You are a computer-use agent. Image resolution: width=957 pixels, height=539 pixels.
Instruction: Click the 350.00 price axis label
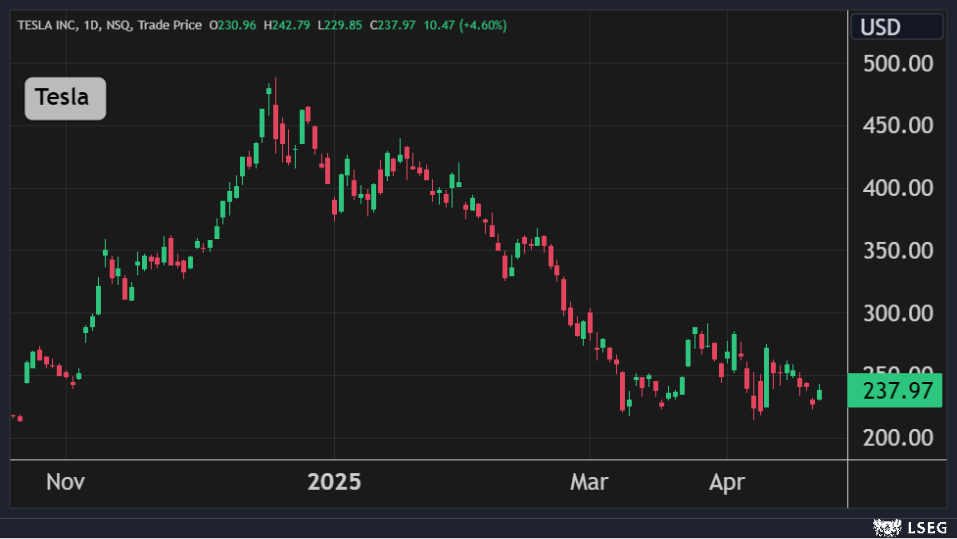[x=897, y=251]
